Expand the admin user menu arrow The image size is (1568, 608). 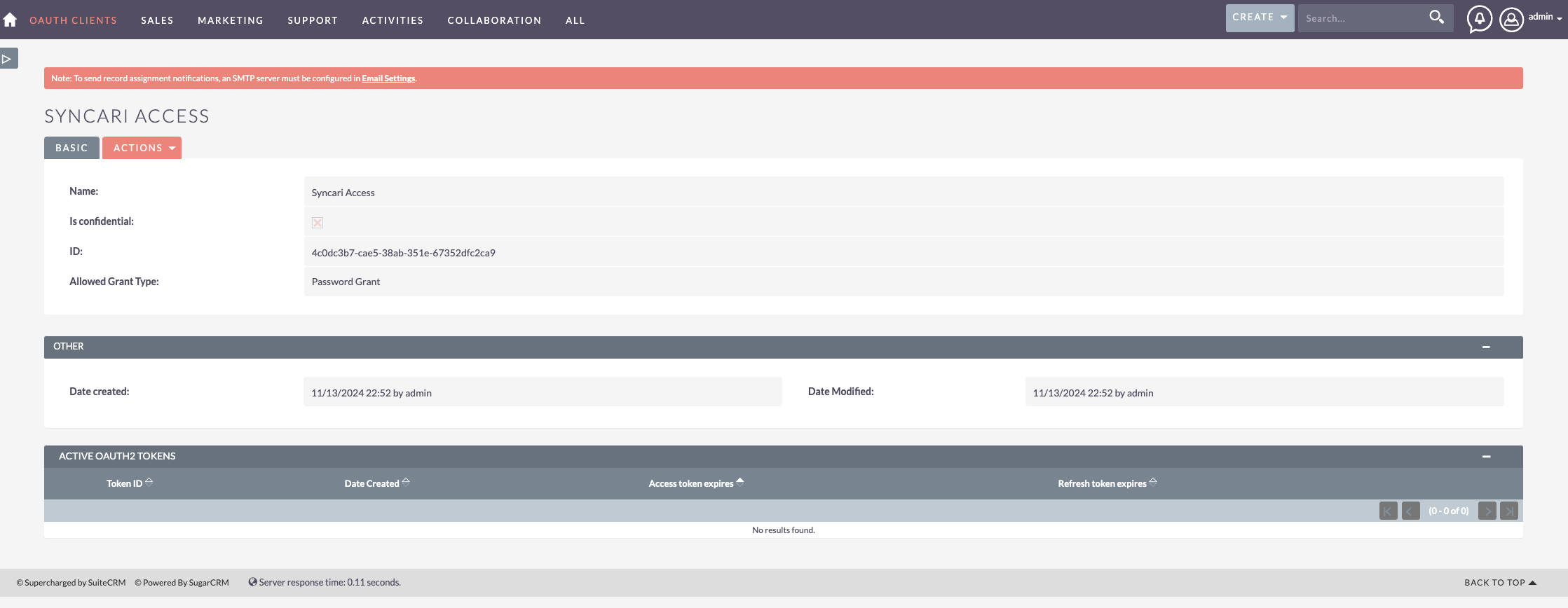[1560, 19]
